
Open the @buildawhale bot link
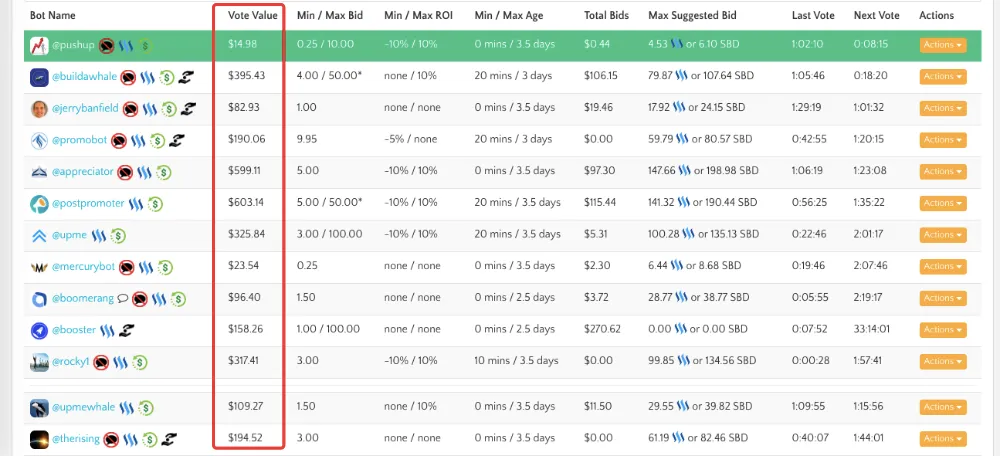[84, 77]
